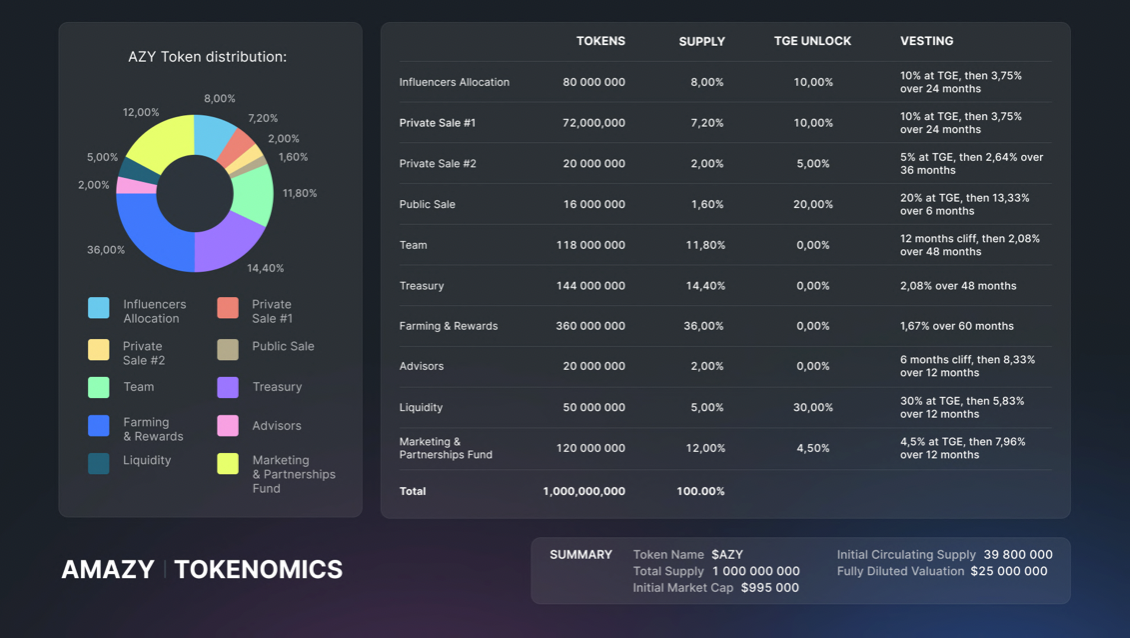Viewport: 1134px width, 638px height.
Task: Click the '39 800 000' circulating supply value
Action: pos(1018,555)
